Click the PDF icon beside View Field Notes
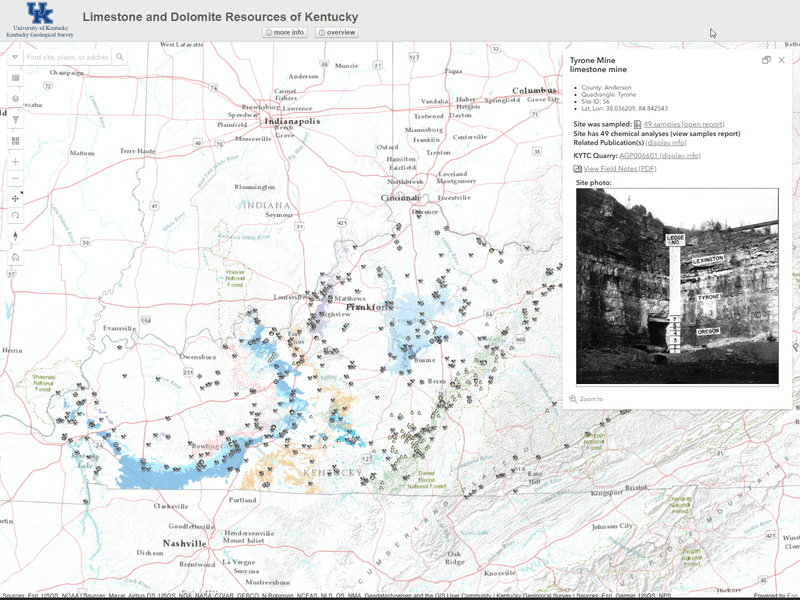The width and height of the screenshot is (800, 600). pos(576,168)
